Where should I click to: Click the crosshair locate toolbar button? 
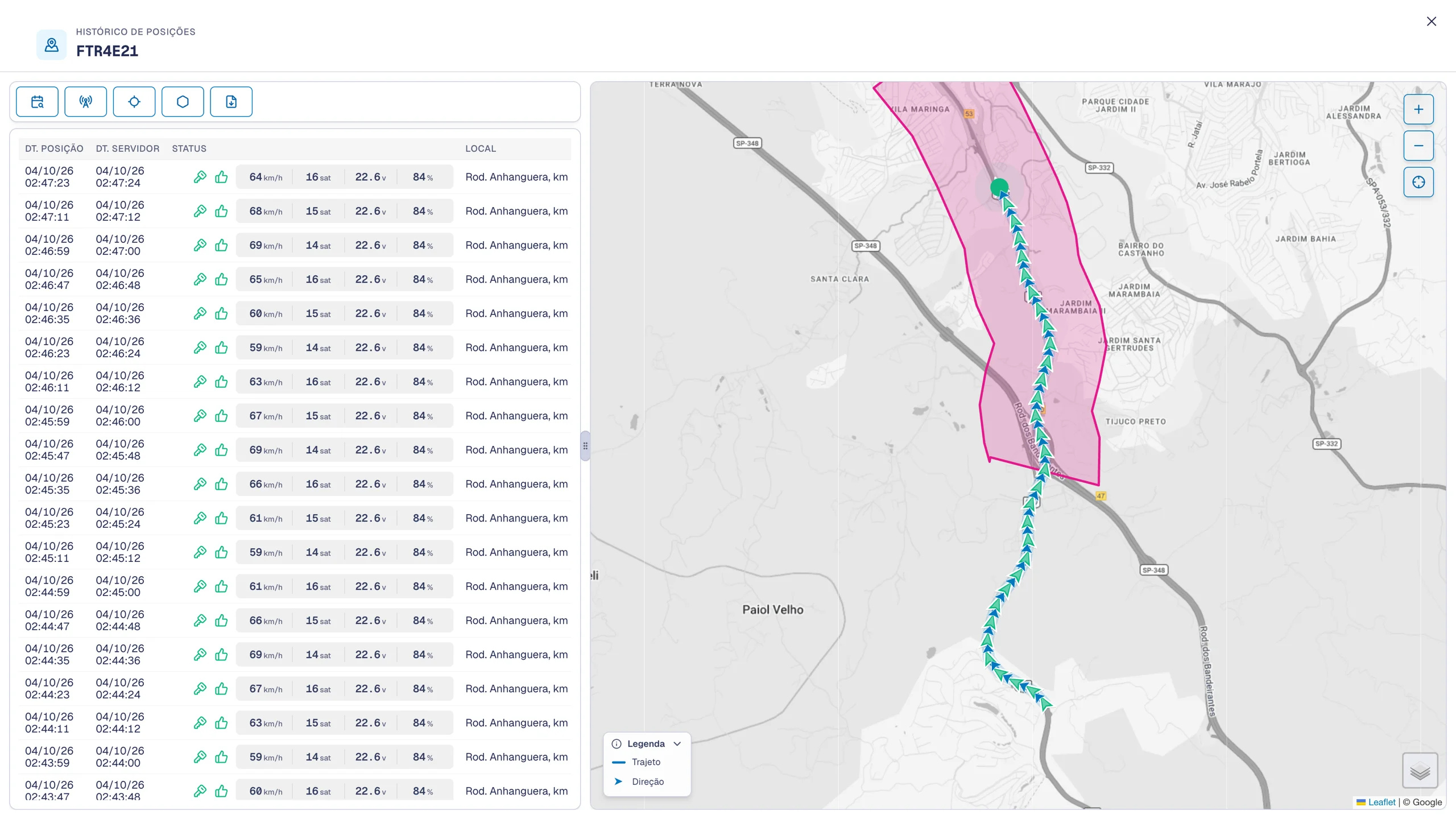click(134, 102)
